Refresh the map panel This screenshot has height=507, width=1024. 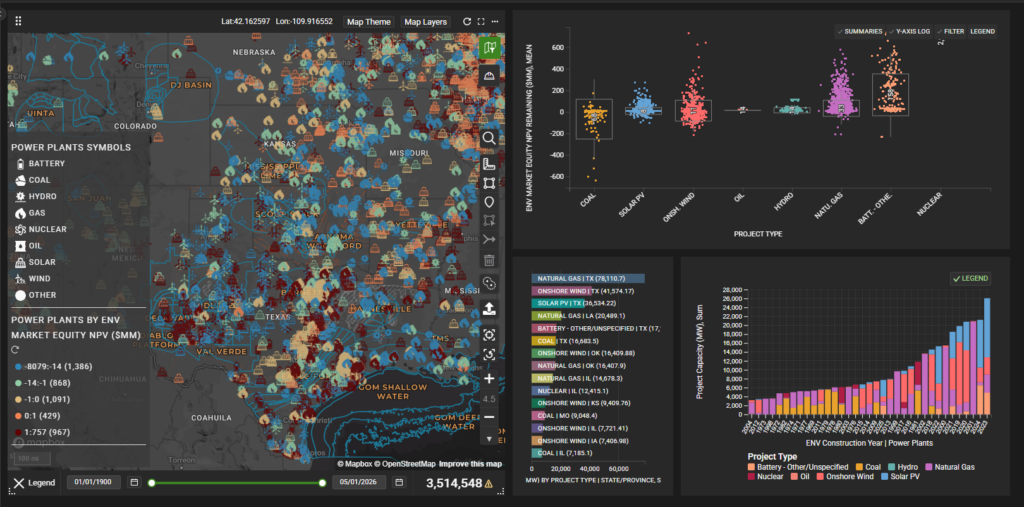click(x=467, y=22)
